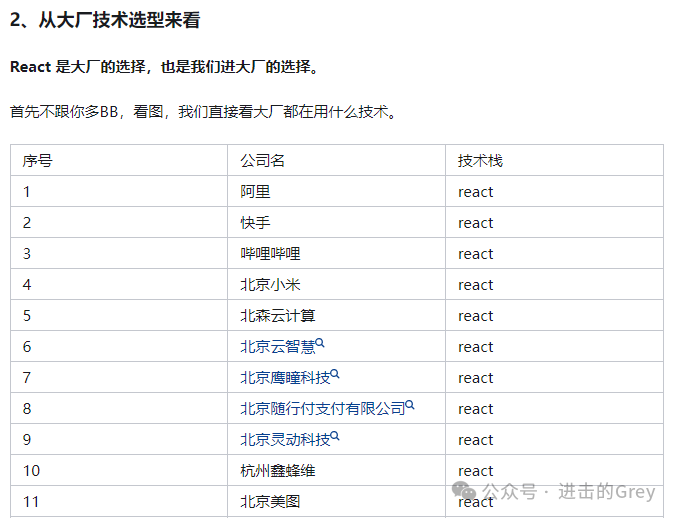Viewport: 675px width, 518px height.
Task: Click serial number 11 in the 北京美图 row
Action: click(31, 502)
